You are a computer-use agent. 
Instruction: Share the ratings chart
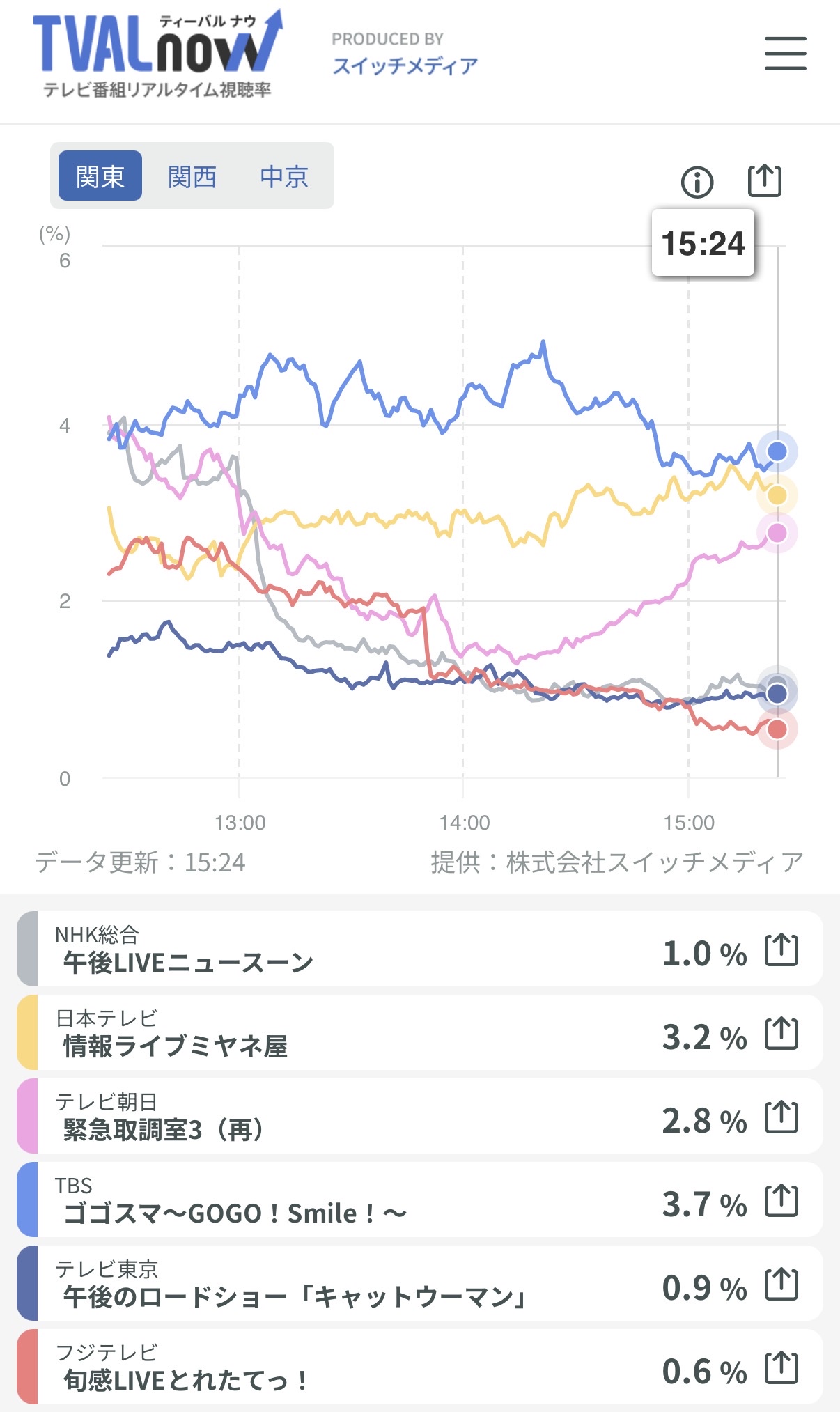pos(764,181)
